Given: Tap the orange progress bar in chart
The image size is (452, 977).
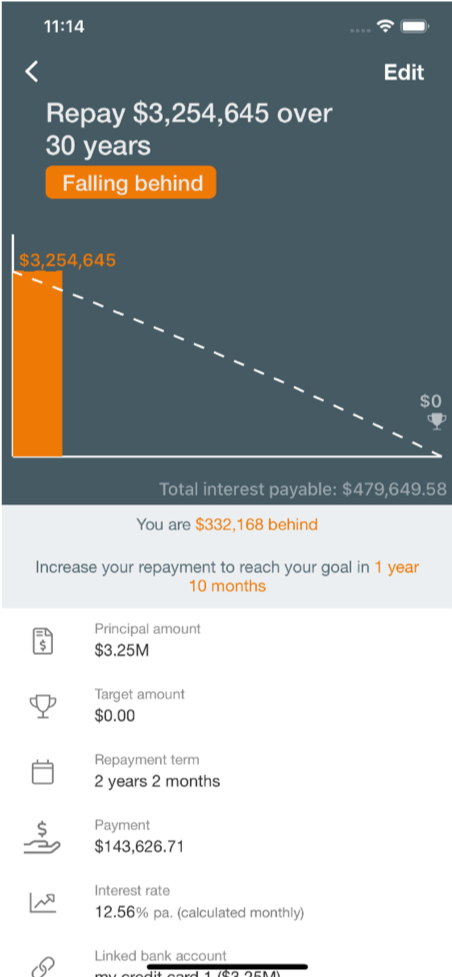Looking at the screenshot, I should click(x=37, y=363).
